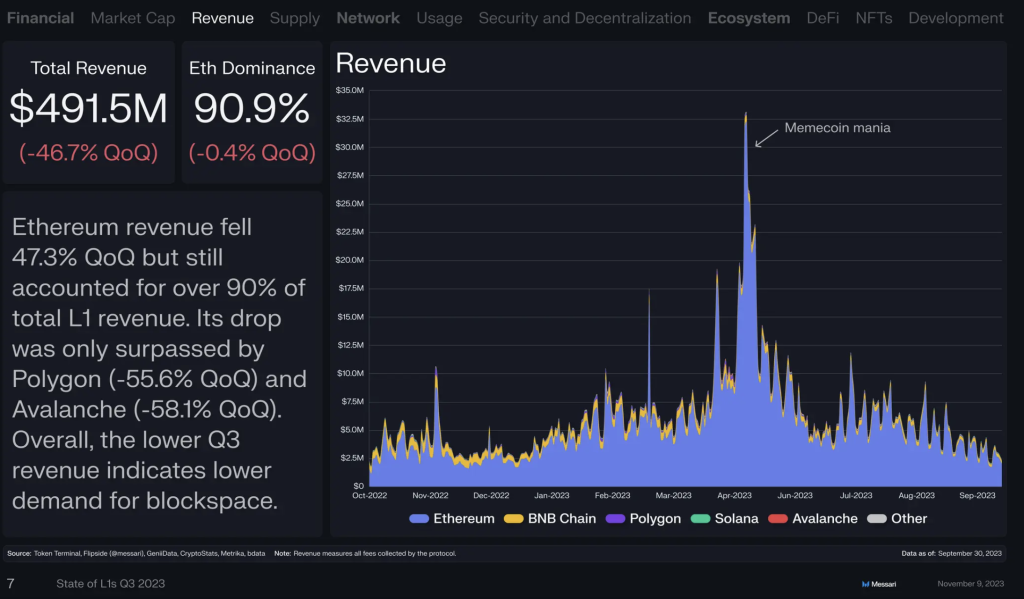Click the Jul-2023 x-axis label
Screen dimensions: 1024x599
(856, 495)
